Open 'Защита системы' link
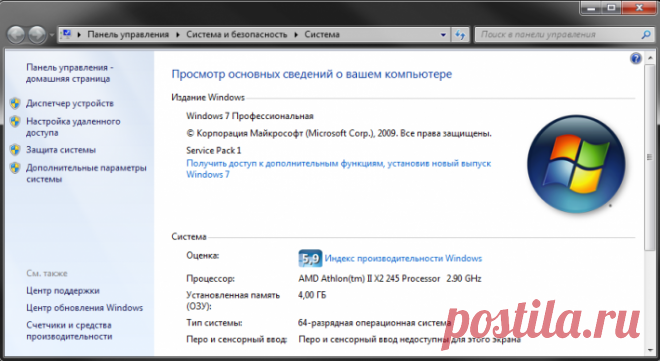660x361 pixels. (61, 150)
